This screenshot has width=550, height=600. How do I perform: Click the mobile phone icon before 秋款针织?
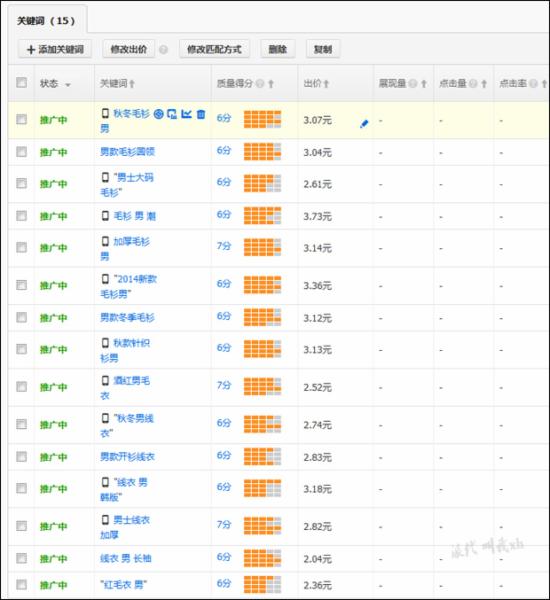point(105,342)
